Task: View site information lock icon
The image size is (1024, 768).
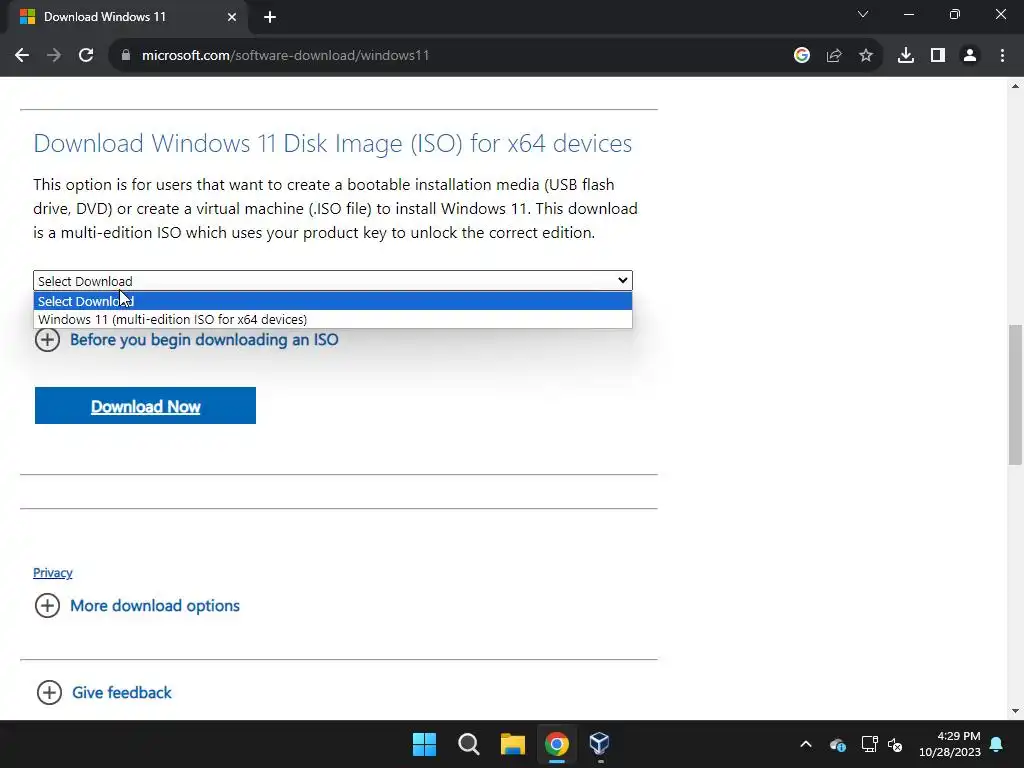Action: coord(126,56)
